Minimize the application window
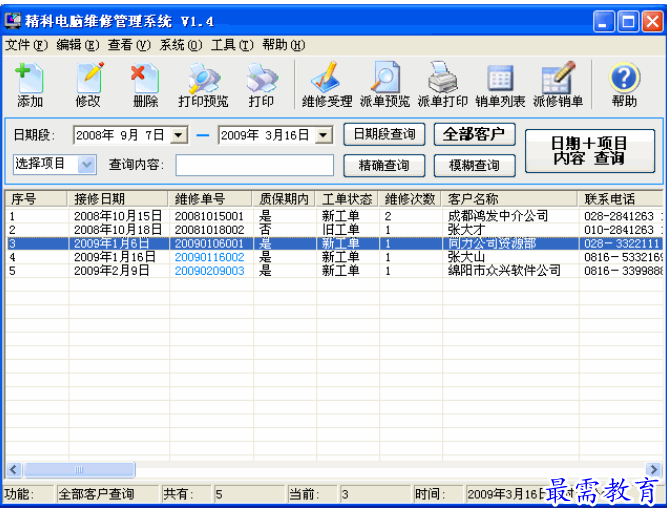 pos(604,21)
